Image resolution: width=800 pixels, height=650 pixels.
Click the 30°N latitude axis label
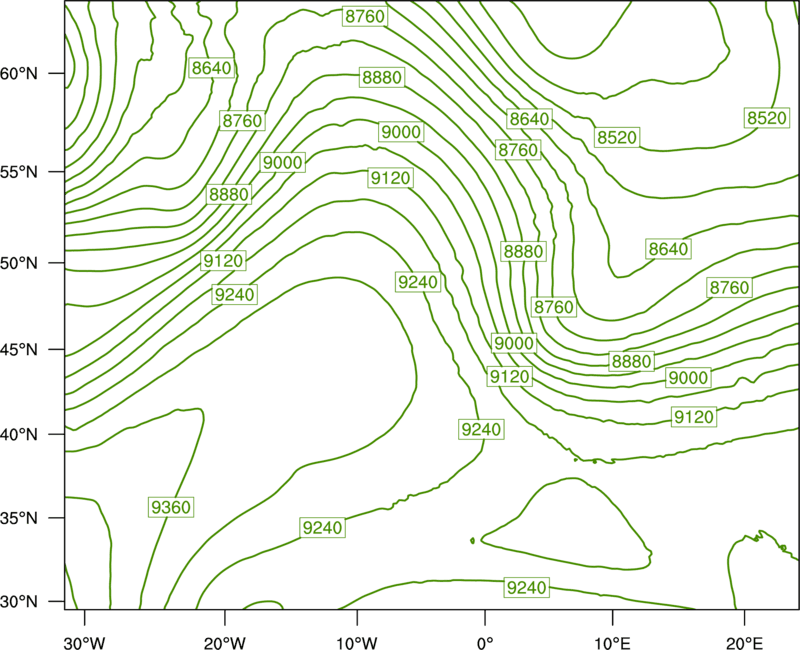[x=19, y=602]
